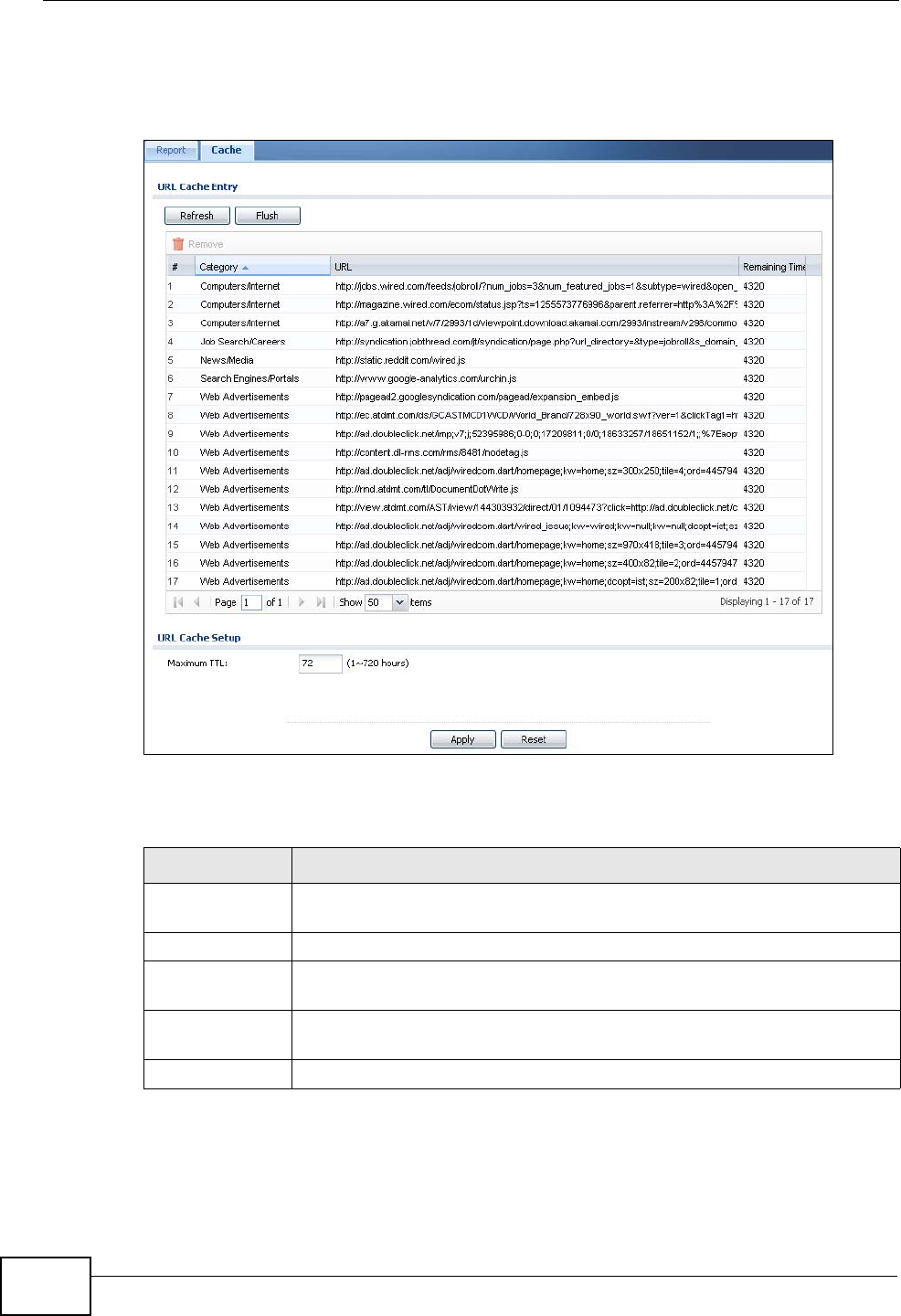Select row 1 Computers/Internet category cell
The image size is (901, 1316).
(x=240, y=286)
